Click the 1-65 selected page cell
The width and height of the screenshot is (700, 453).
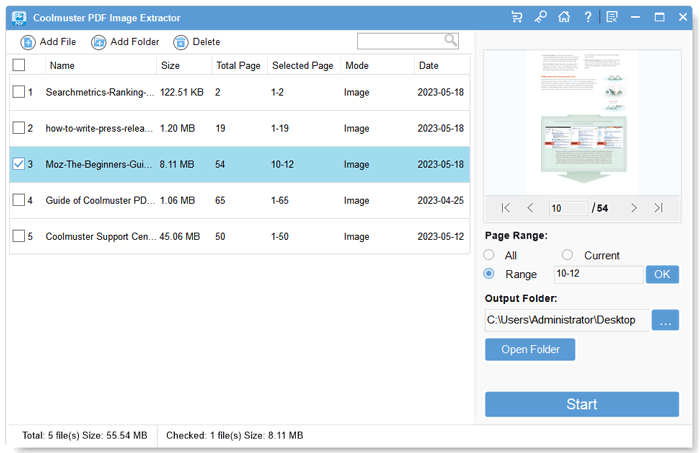pos(279,200)
